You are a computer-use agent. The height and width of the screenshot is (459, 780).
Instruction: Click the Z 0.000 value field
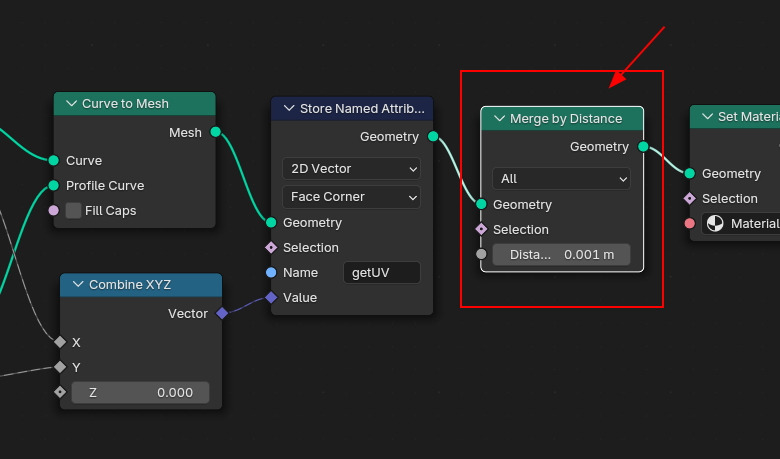tap(140, 392)
